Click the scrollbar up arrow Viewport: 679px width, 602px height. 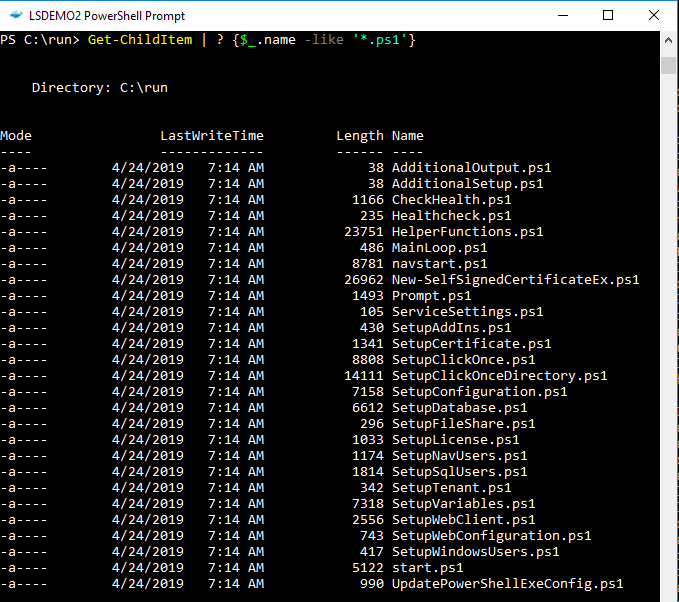coord(669,42)
